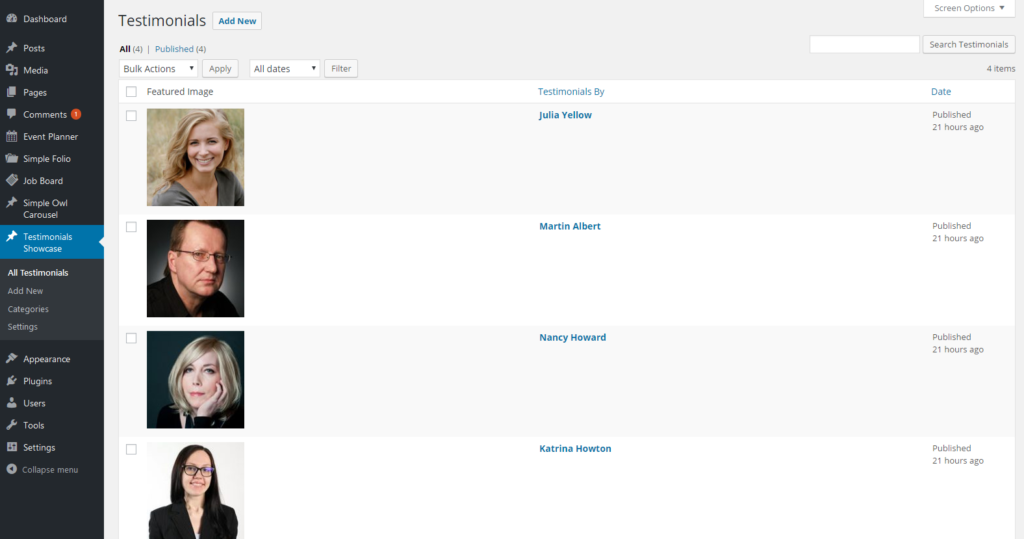Open the Katrina Howton testimonial
The width and height of the screenshot is (1024, 539).
pos(575,448)
